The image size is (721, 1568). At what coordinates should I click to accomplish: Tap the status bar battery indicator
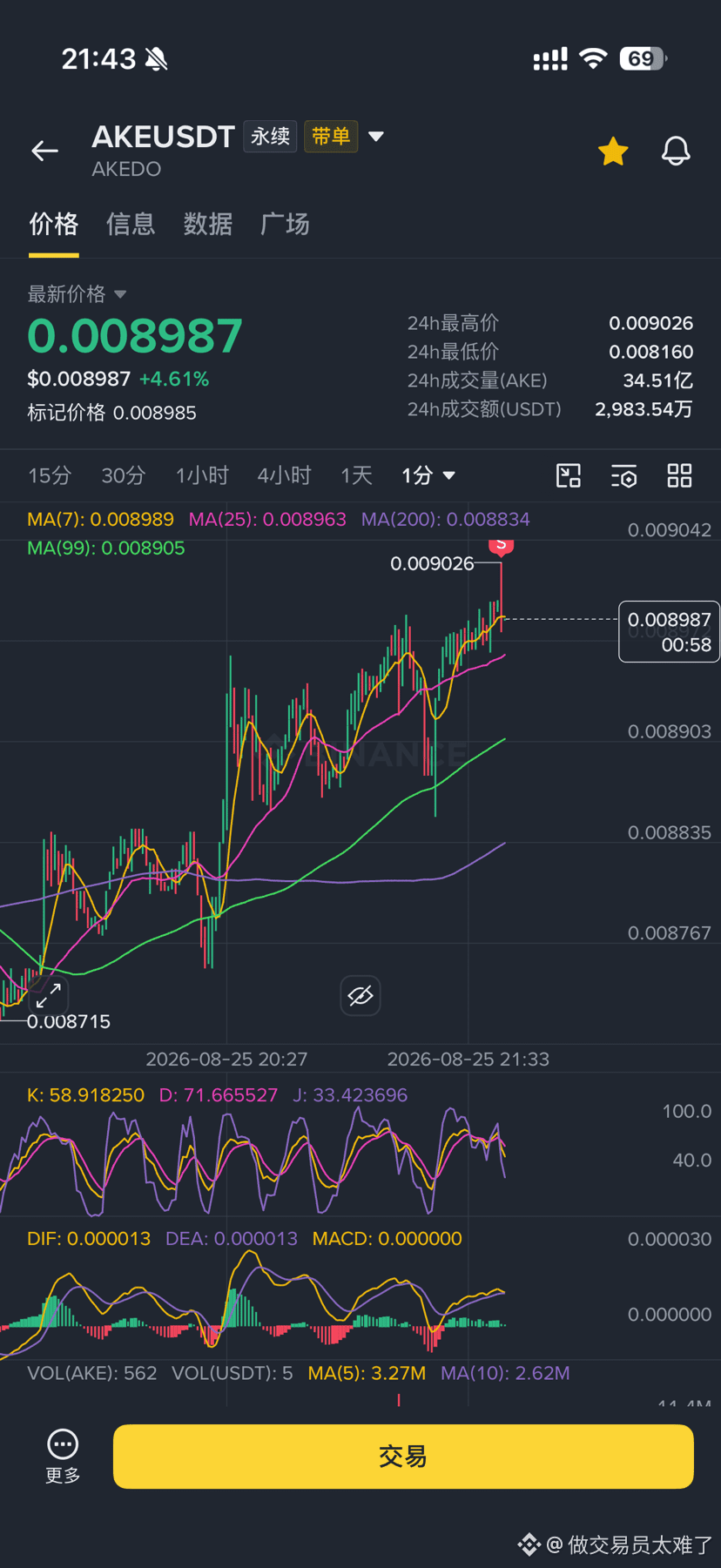click(643, 59)
